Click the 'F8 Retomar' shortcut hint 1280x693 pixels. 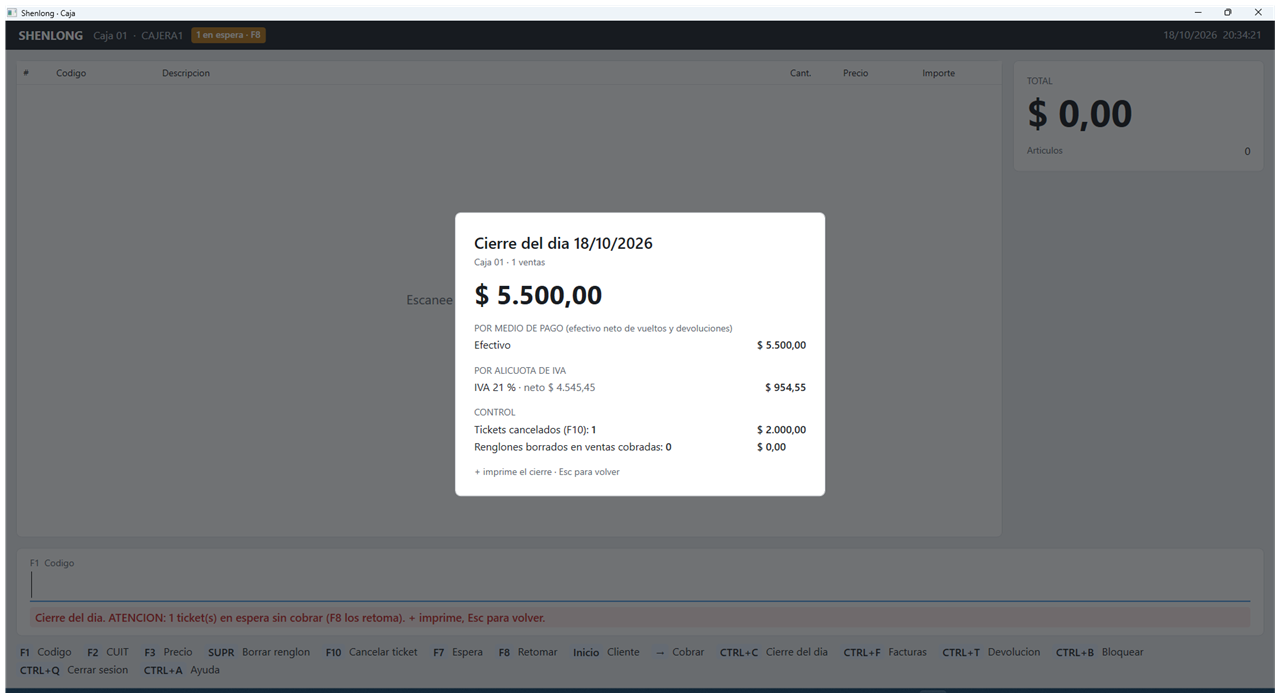click(x=528, y=652)
